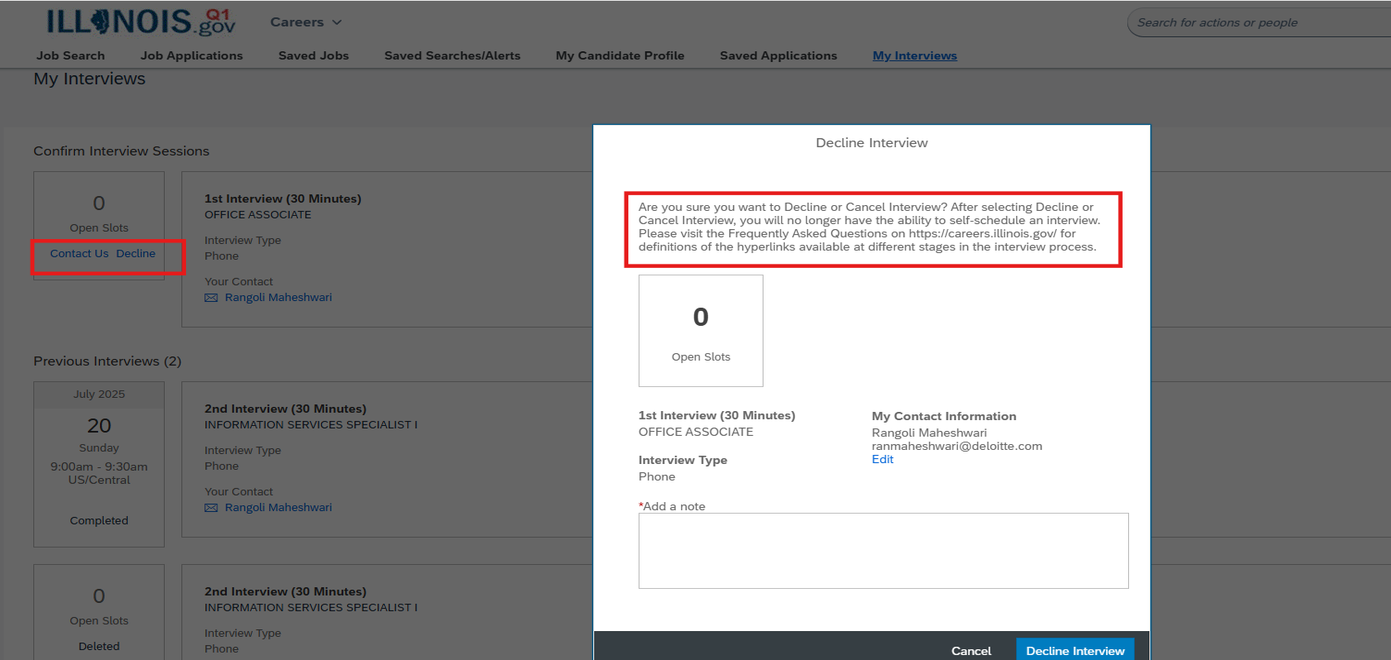Click the Previous Interviews (2) heading

(108, 361)
